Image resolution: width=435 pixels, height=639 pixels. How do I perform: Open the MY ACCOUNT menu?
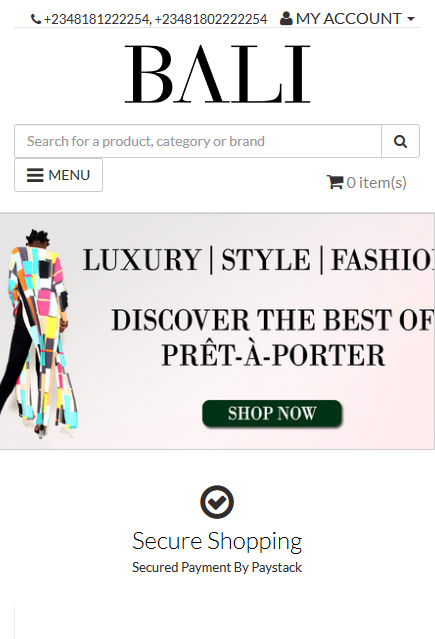pyautogui.click(x=347, y=19)
